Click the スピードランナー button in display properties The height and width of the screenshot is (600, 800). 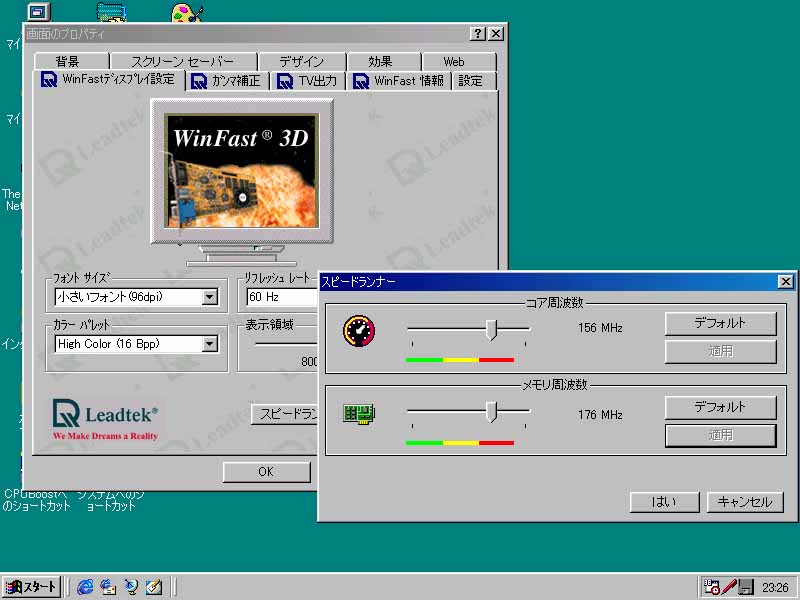tap(285, 414)
